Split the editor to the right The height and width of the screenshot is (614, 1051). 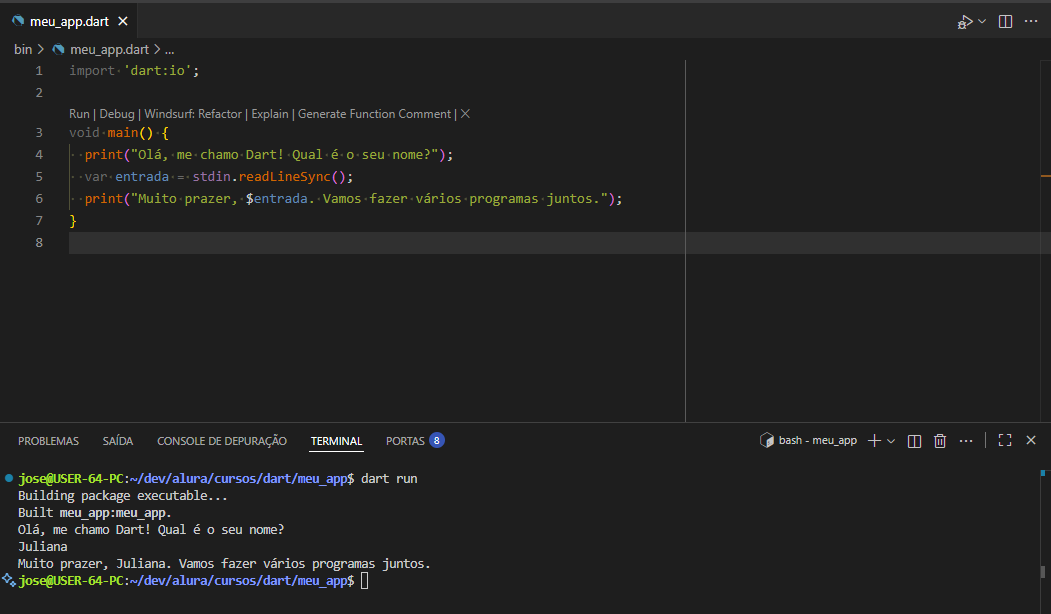click(x=1005, y=21)
